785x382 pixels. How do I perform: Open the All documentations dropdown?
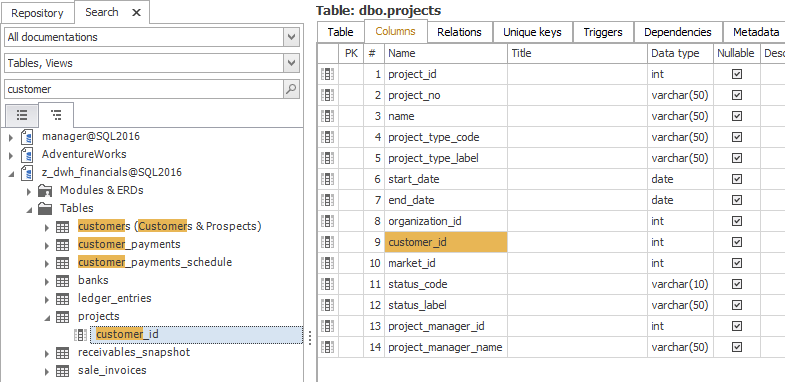coord(291,37)
